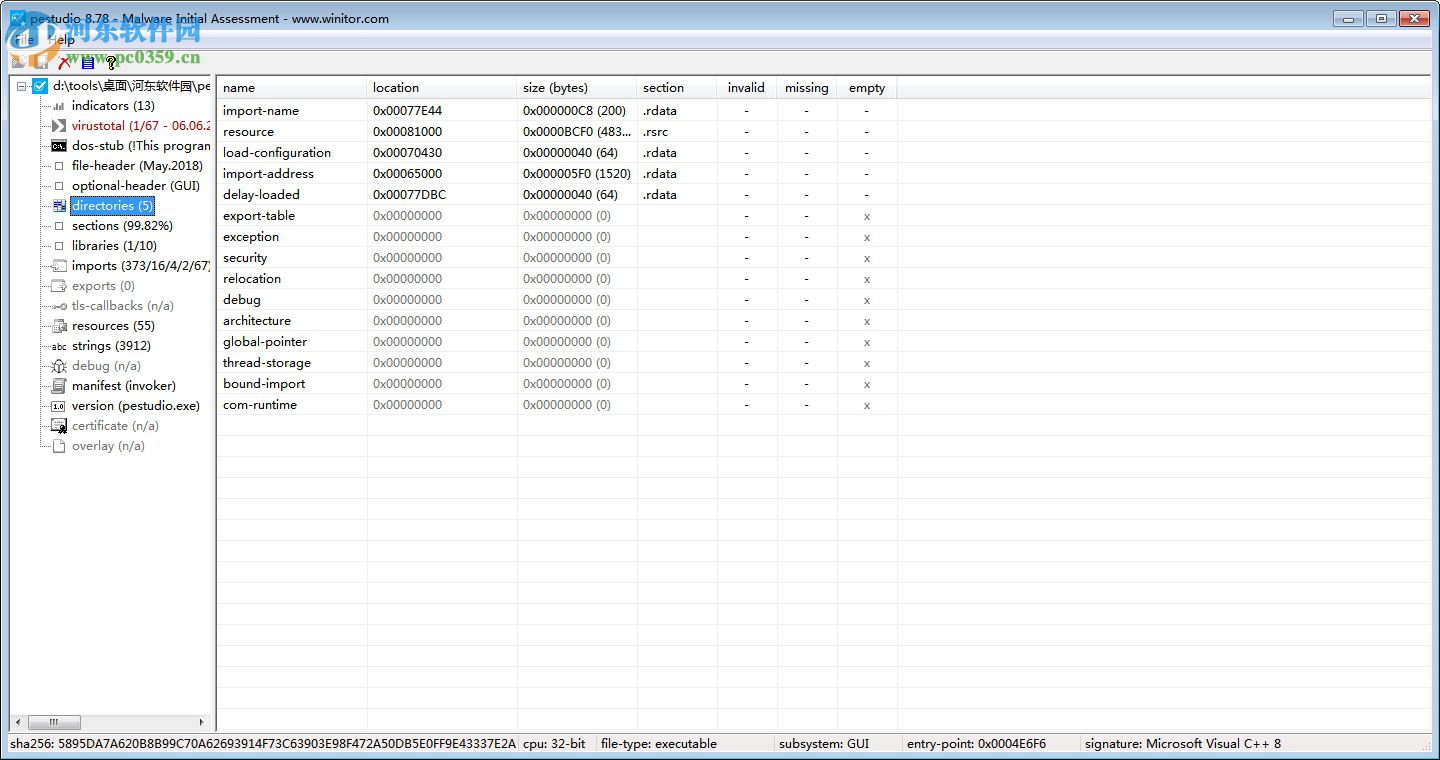This screenshot has height=760, width=1440.
Task: Click the exports arrow-out icon
Action: click(58, 286)
